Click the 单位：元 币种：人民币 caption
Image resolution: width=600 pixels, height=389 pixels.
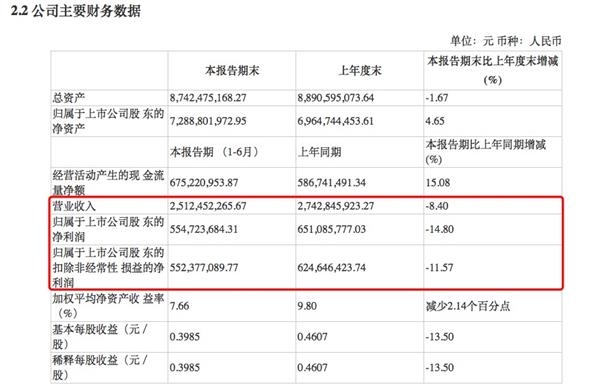click(x=505, y=41)
